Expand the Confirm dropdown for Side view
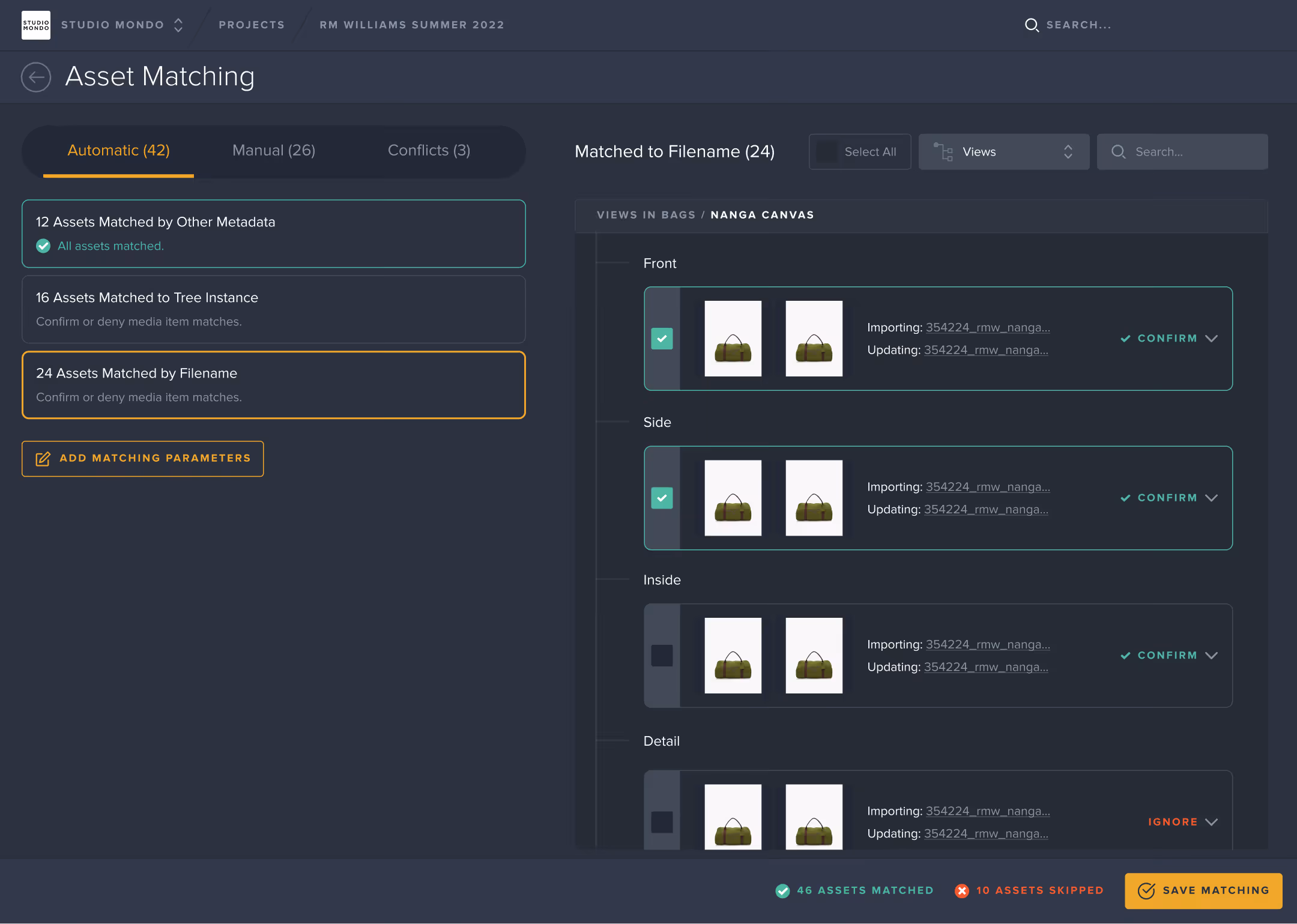 pos(1212,498)
